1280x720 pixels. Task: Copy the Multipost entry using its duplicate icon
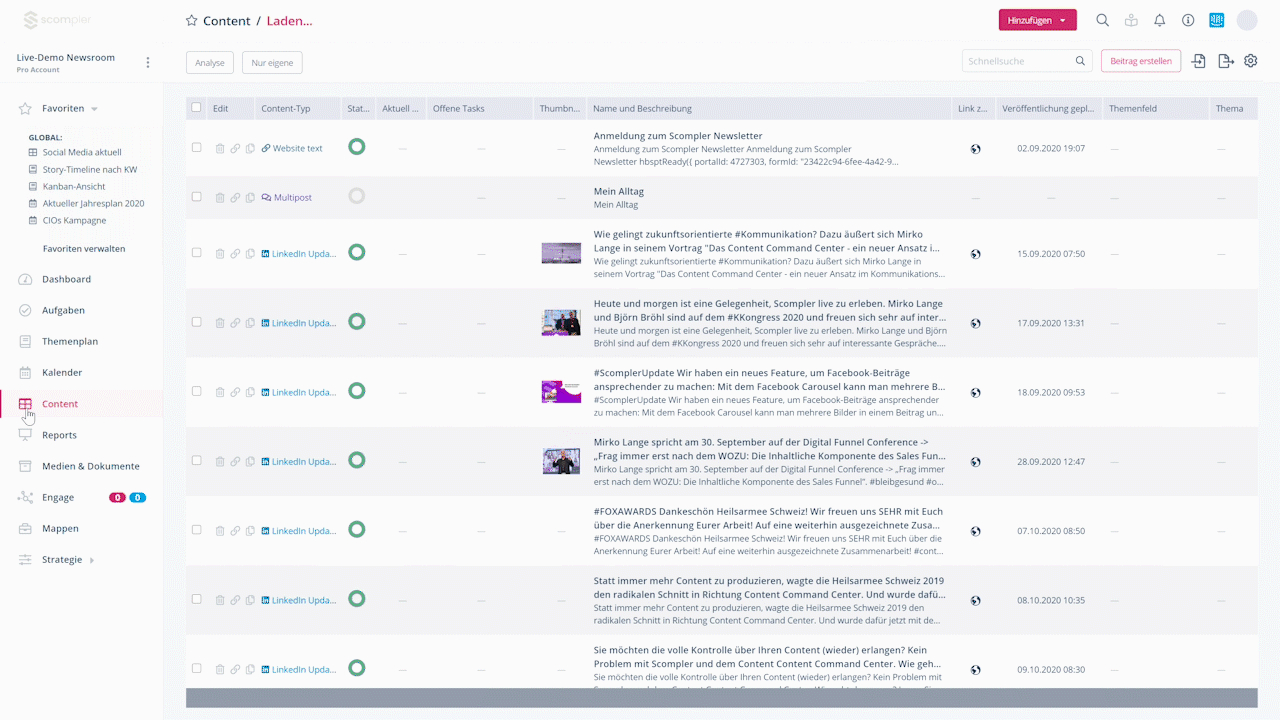click(249, 196)
